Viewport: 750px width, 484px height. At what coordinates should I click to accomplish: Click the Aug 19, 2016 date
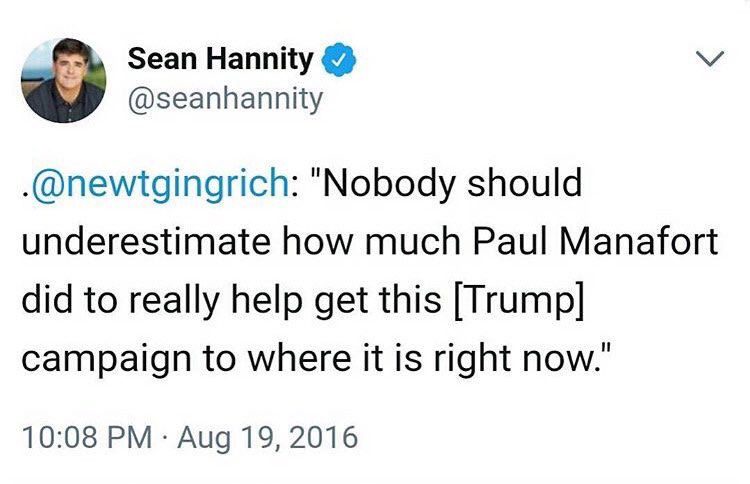tap(267, 438)
